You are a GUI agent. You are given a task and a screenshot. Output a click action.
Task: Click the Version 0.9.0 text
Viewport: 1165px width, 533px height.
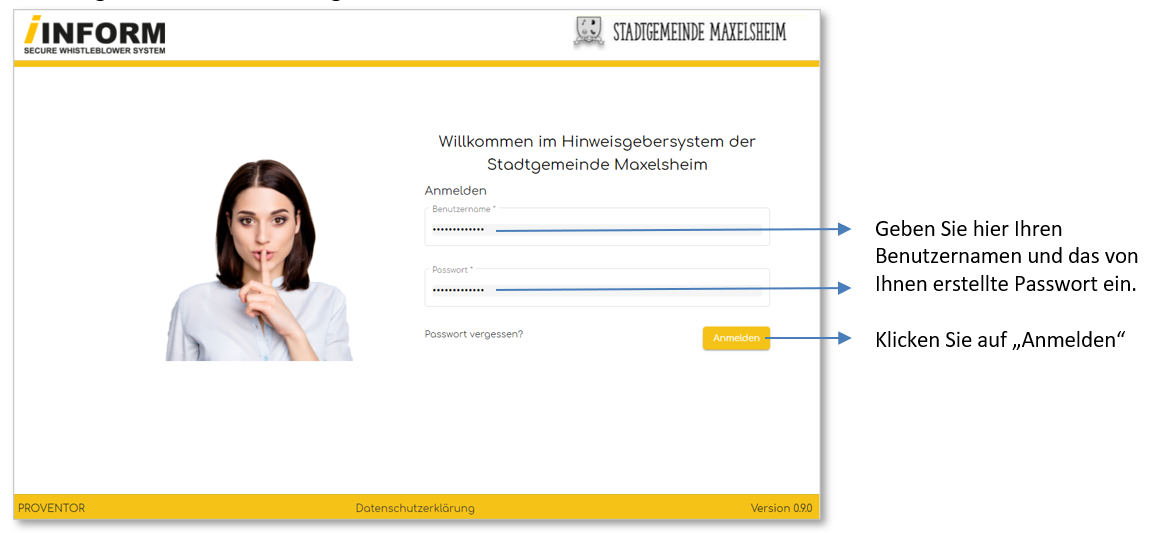[781, 508]
